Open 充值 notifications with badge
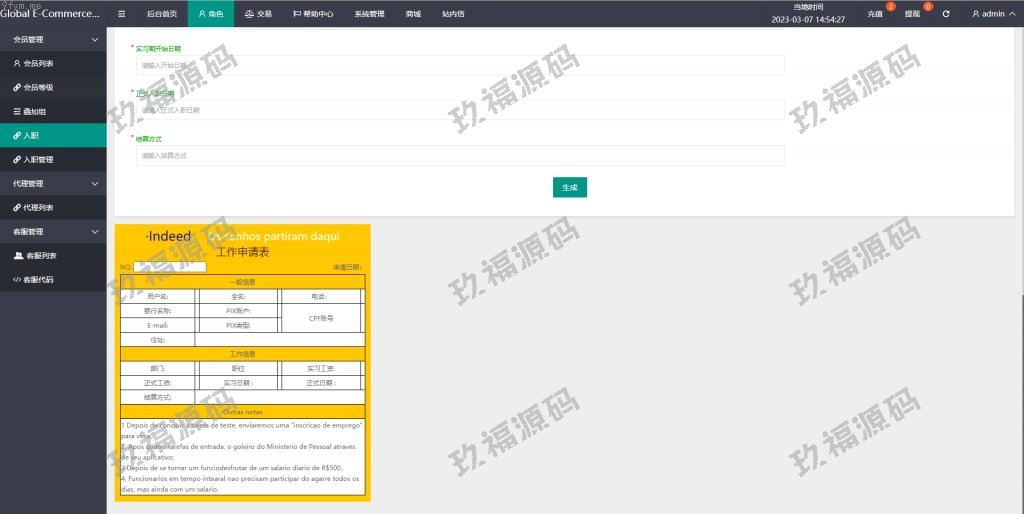This screenshot has height=514, width=1024. point(876,14)
